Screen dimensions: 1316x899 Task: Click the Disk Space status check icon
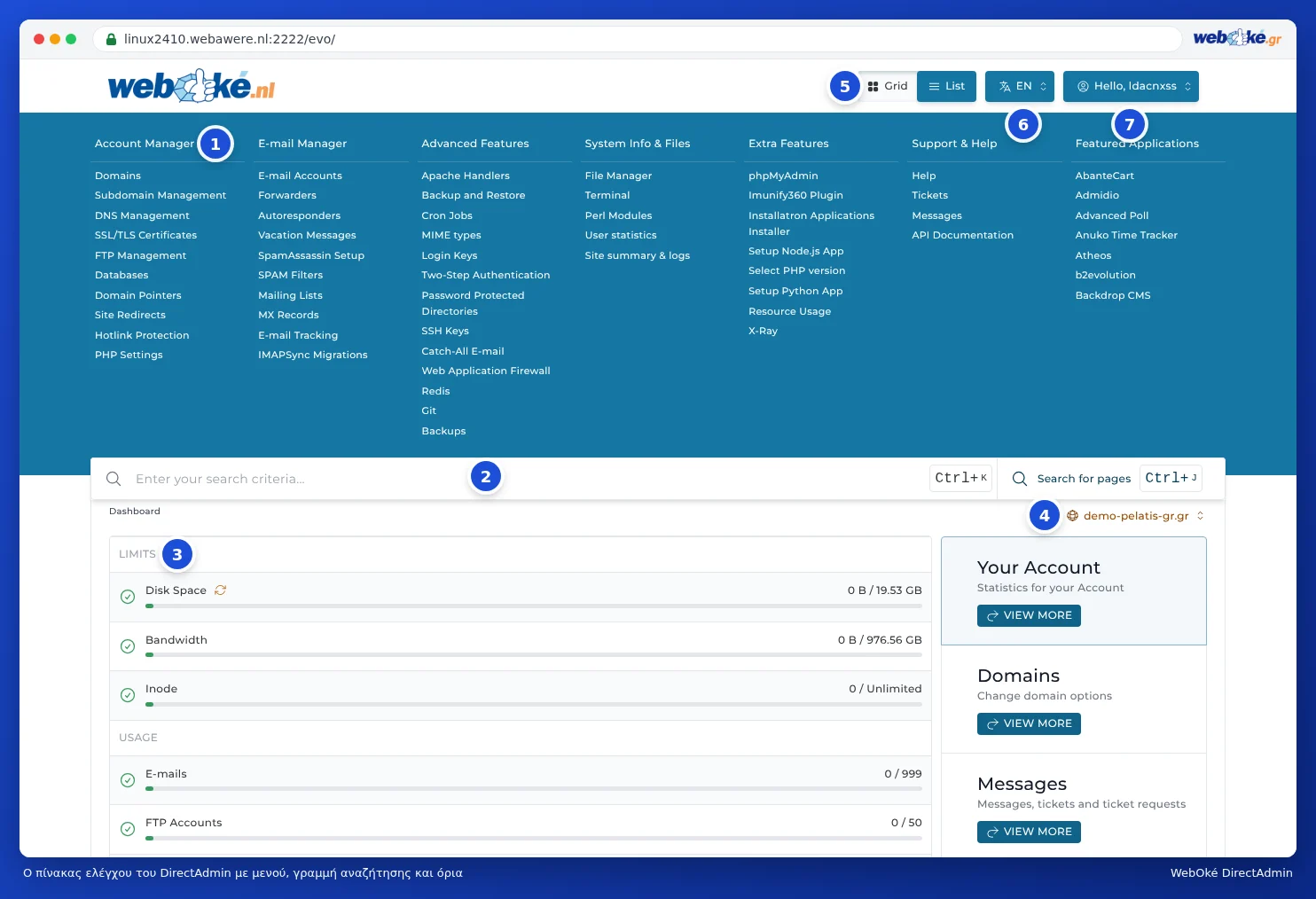pyautogui.click(x=128, y=597)
